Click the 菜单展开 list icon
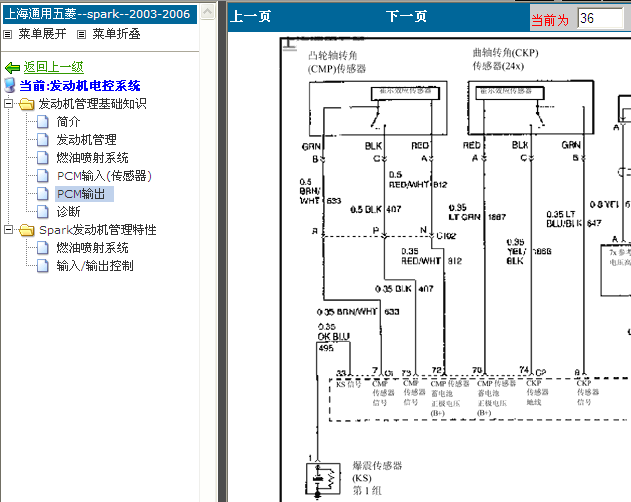Screen dimensions: 631x502 [x=7, y=35]
